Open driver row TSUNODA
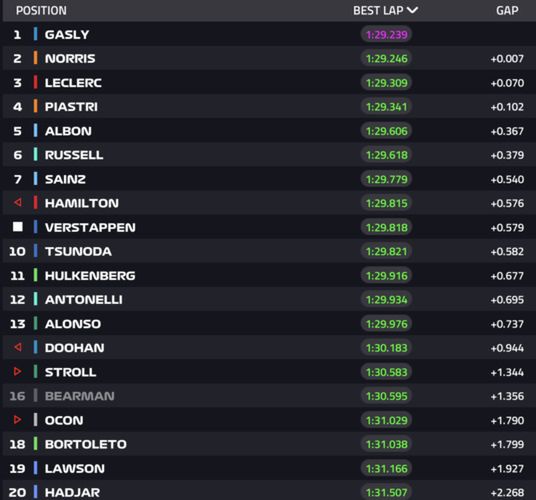Image resolution: width=536 pixels, height=500 pixels. click(269, 251)
